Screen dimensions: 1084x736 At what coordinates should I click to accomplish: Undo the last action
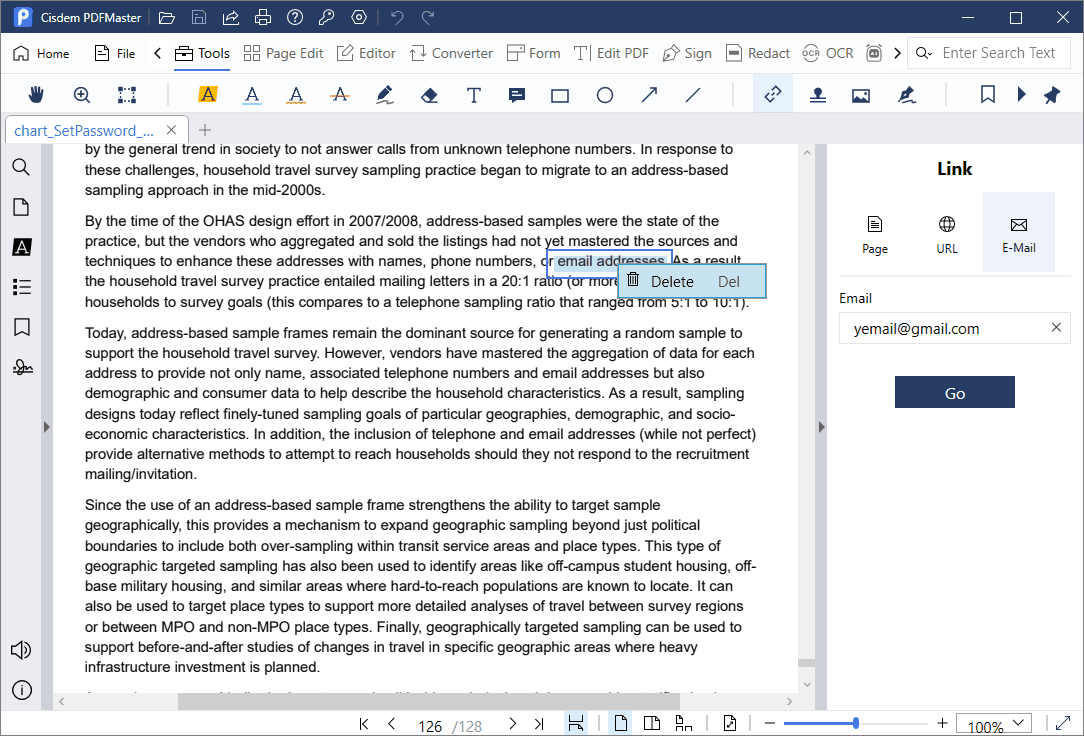click(x=397, y=17)
